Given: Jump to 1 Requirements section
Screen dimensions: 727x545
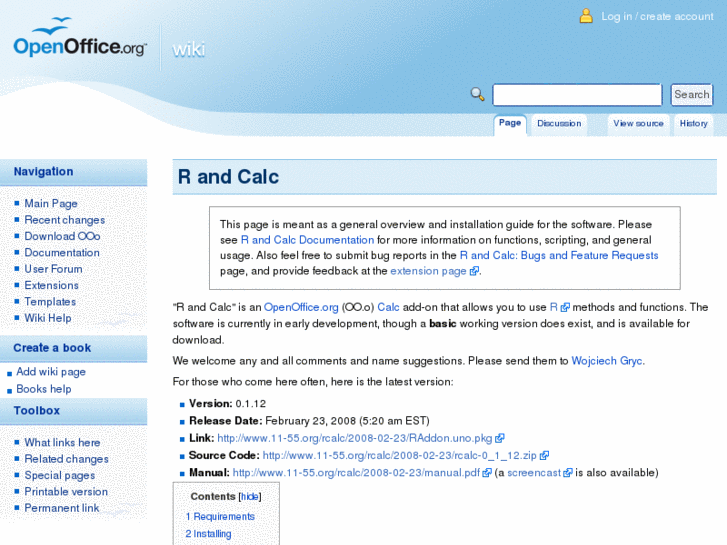Looking at the screenshot, I should tap(220, 516).
